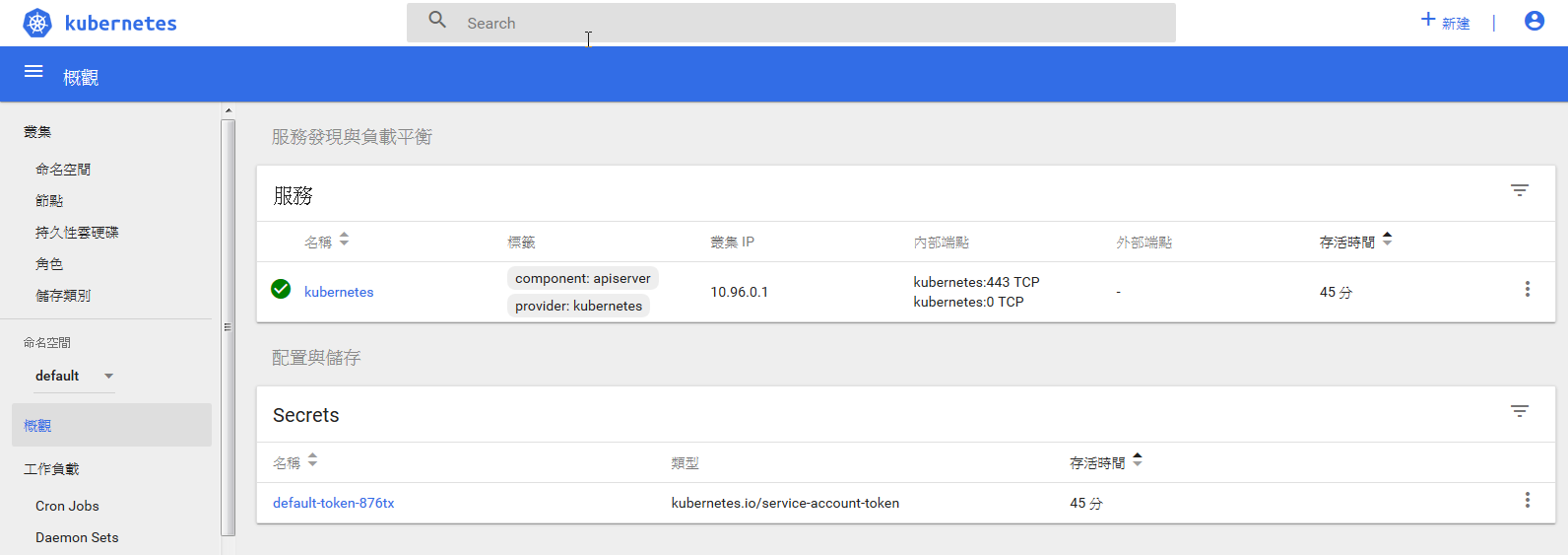Screen dimensions: 1568x555
Task: Click the 外部端點 column header
Action: pyautogui.click(x=1144, y=243)
